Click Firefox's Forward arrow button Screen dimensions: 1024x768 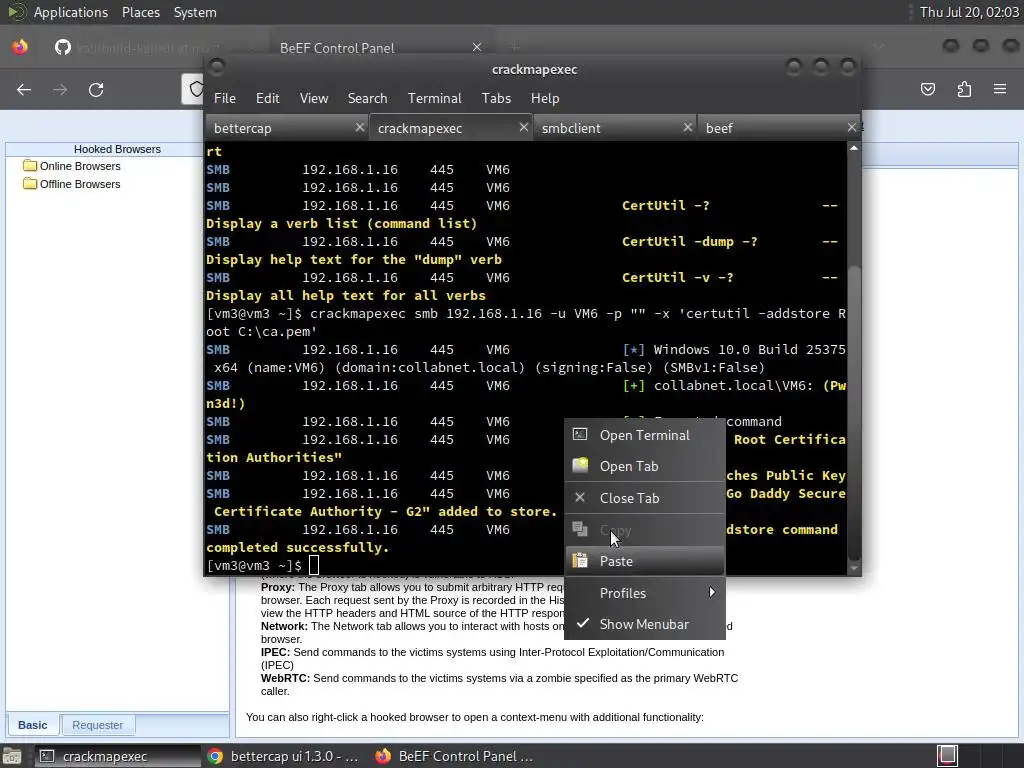[x=60, y=89]
